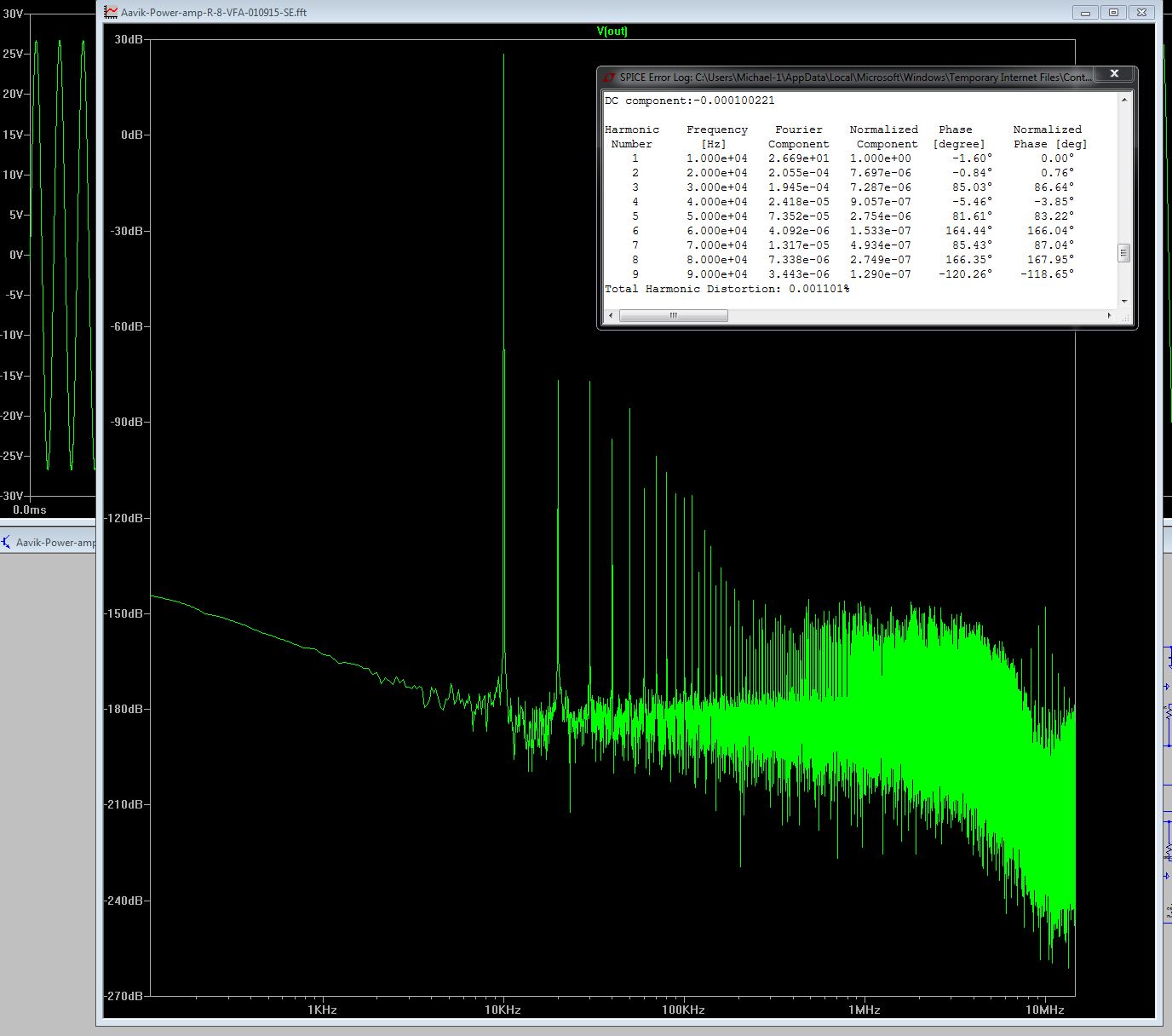Close the SPICE Error Log window
This screenshot has height=1036, width=1172.
tap(1114, 74)
